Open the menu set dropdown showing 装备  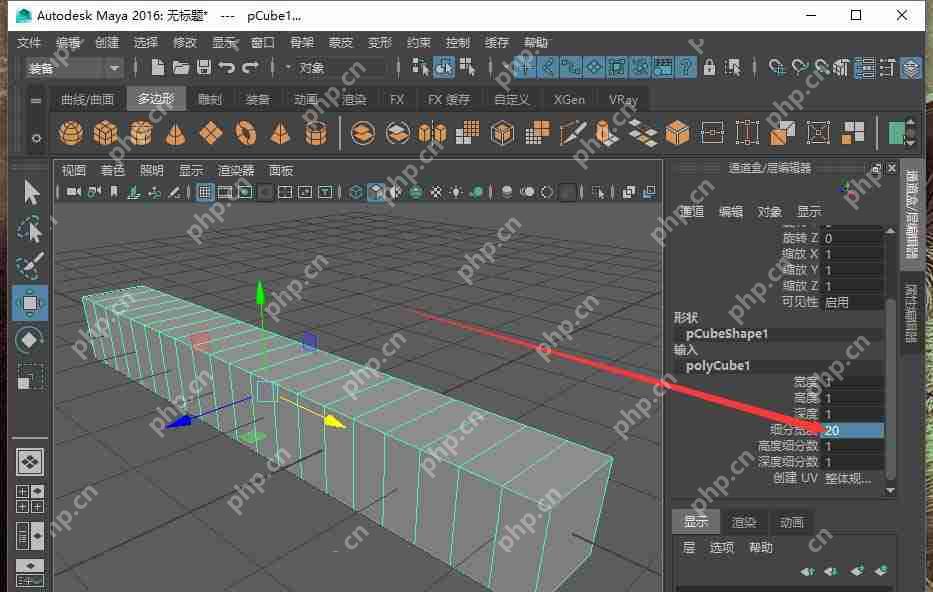click(x=73, y=68)
